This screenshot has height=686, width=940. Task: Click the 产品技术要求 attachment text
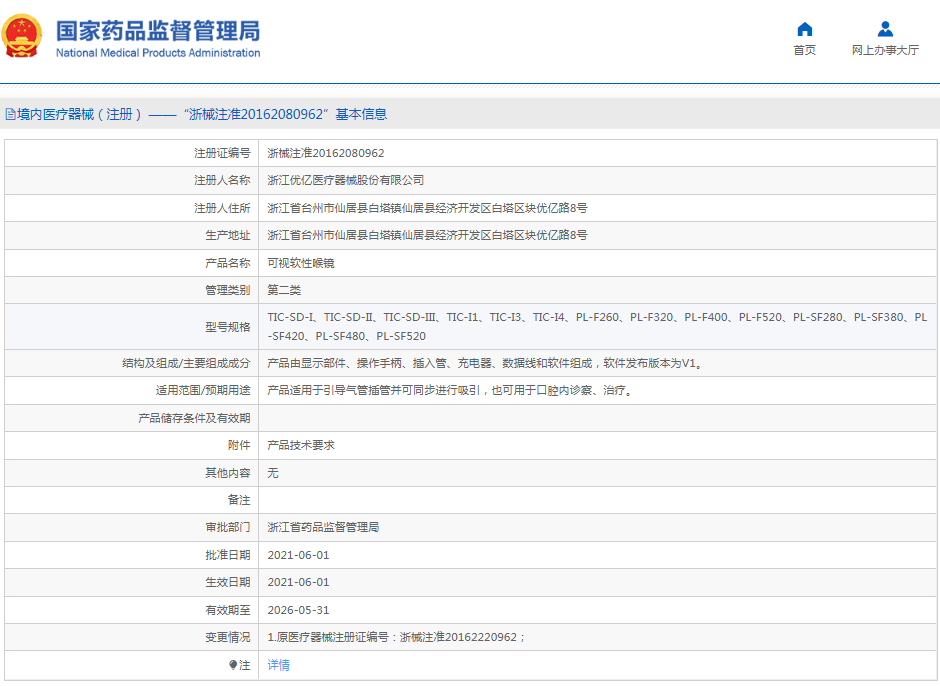(301, 445)
